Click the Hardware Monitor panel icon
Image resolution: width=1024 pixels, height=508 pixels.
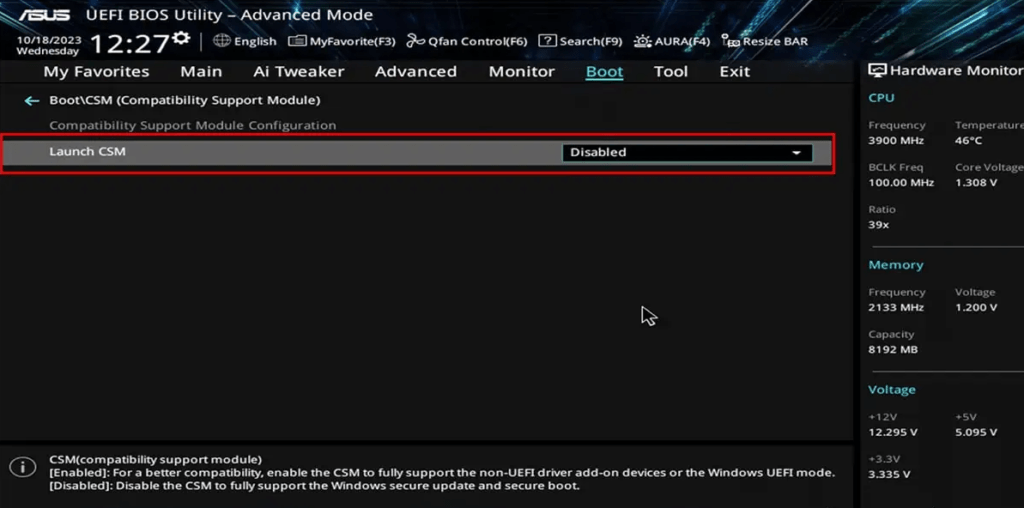(x=877, y=71)
